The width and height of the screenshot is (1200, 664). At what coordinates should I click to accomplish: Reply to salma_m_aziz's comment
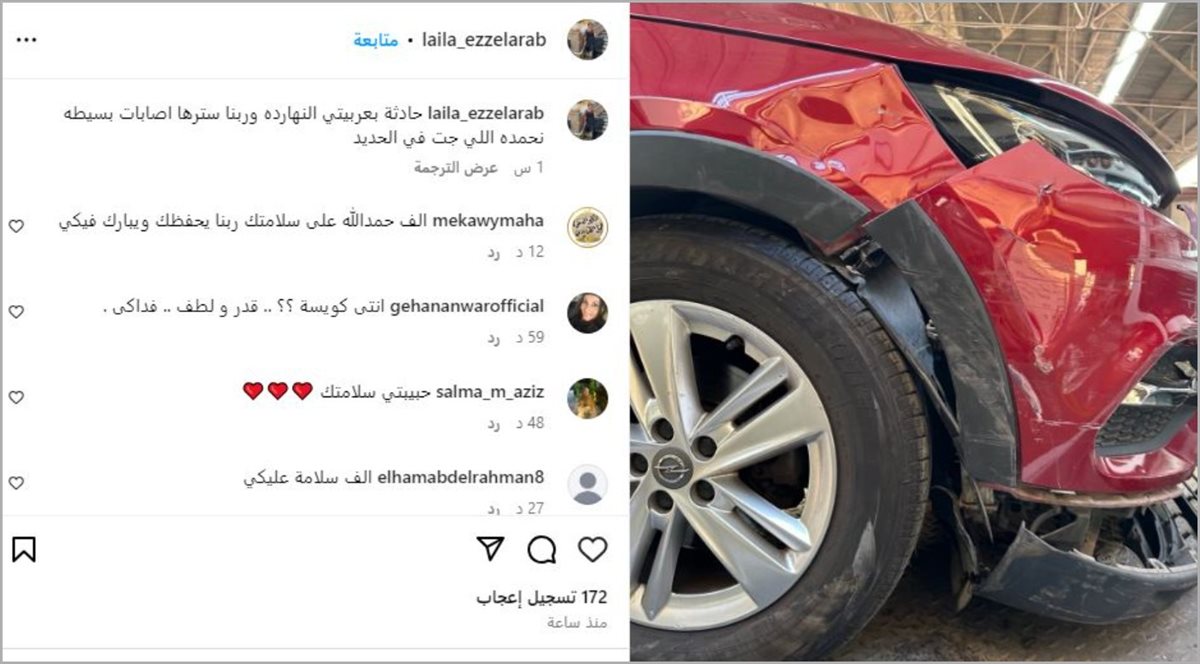coord(493,423)
